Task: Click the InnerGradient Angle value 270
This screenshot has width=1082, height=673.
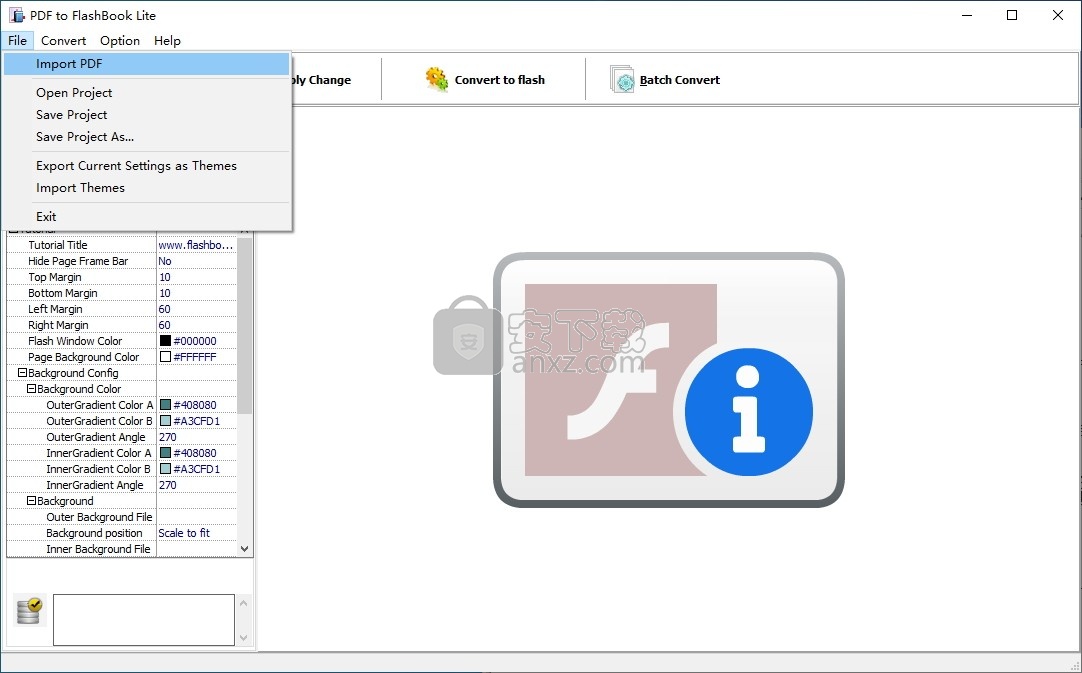Action: (x=168, y=485)
